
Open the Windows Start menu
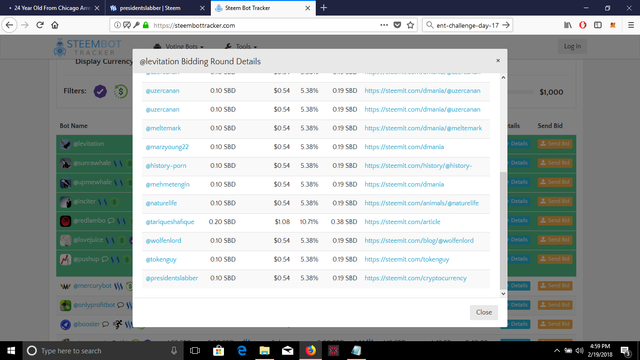pos(11,351)
